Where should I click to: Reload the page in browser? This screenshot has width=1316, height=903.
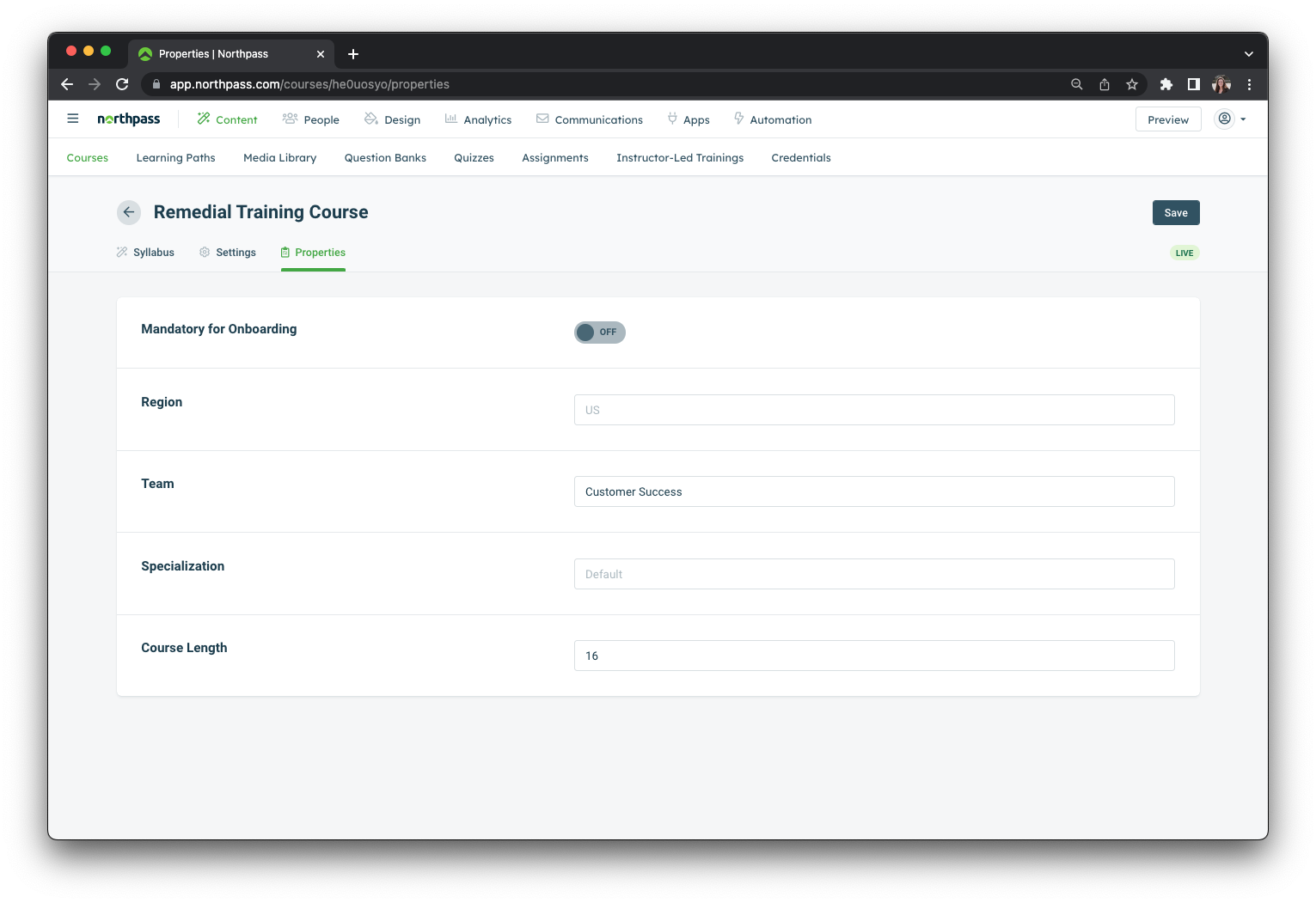pyautogui.click(x=122, y=84)
